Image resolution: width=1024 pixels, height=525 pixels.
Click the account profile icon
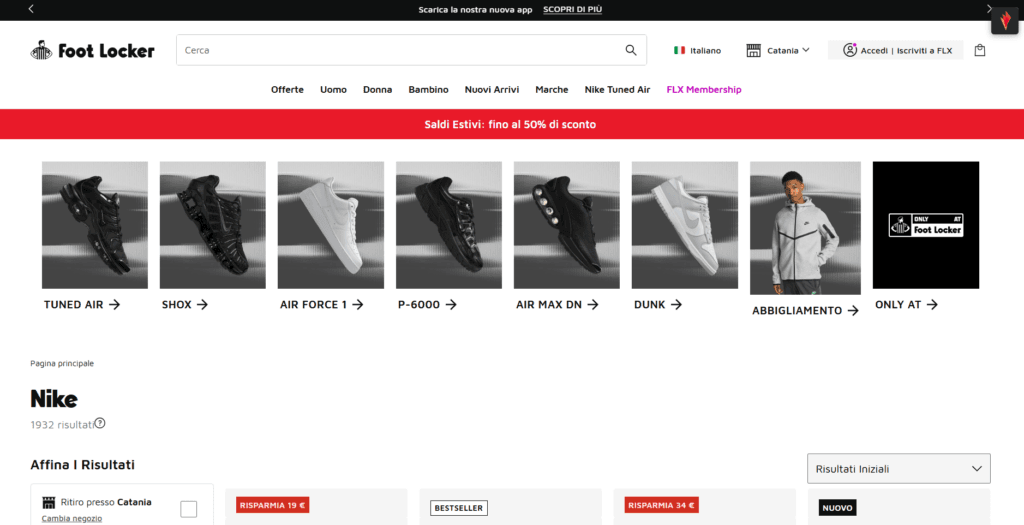pos(850,50)
